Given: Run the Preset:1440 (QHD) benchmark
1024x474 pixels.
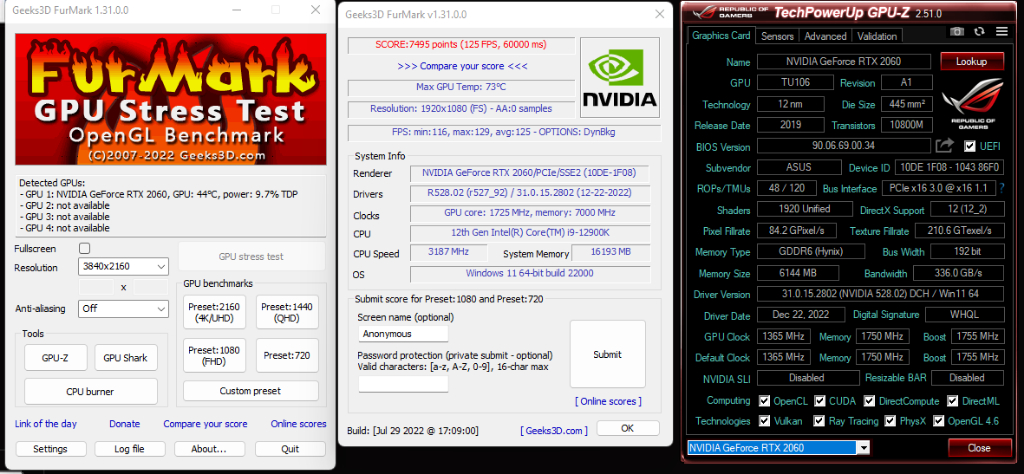Looking at the screenshot, I should pos(287,312).
